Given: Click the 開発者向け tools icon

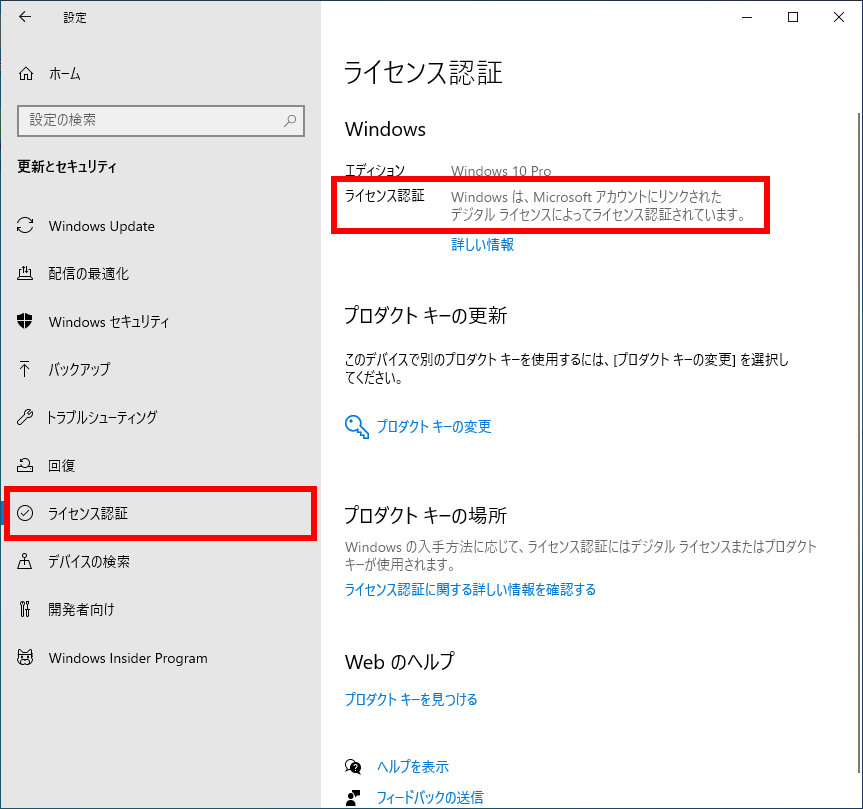Looking at the screenshot, I should pos(25,609).
